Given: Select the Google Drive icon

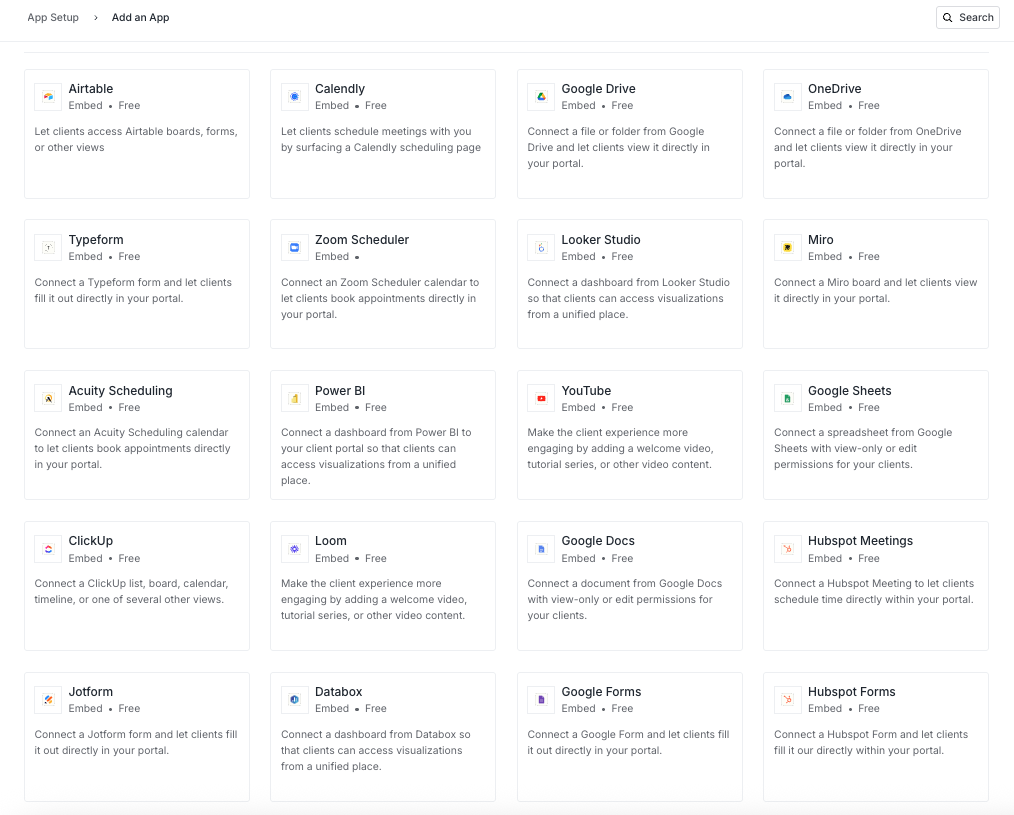Looking at the screenshot, I should point(540,96).
